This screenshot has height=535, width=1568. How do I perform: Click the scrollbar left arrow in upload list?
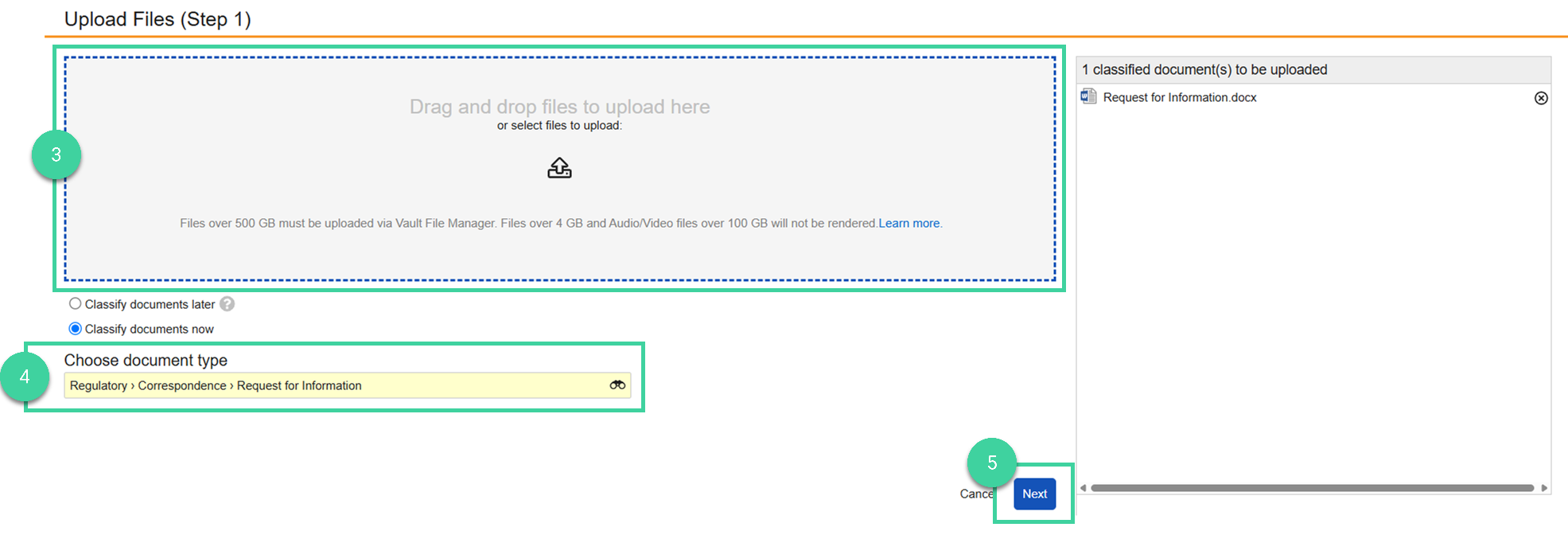tap(1083, 488)
